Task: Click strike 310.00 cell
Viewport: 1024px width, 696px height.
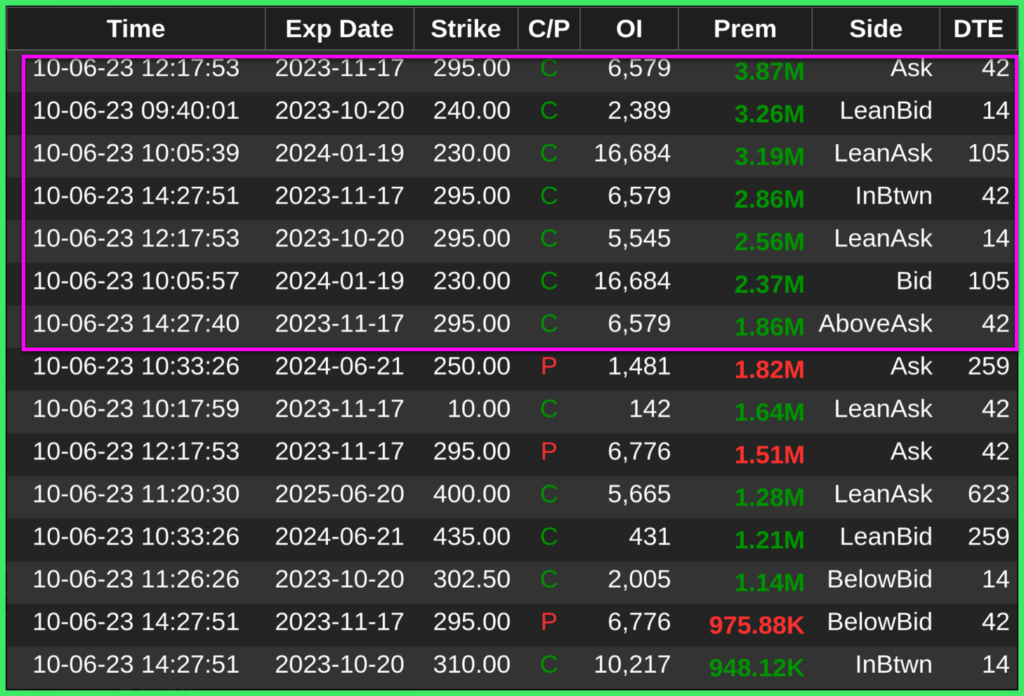Action: [472, 664]
